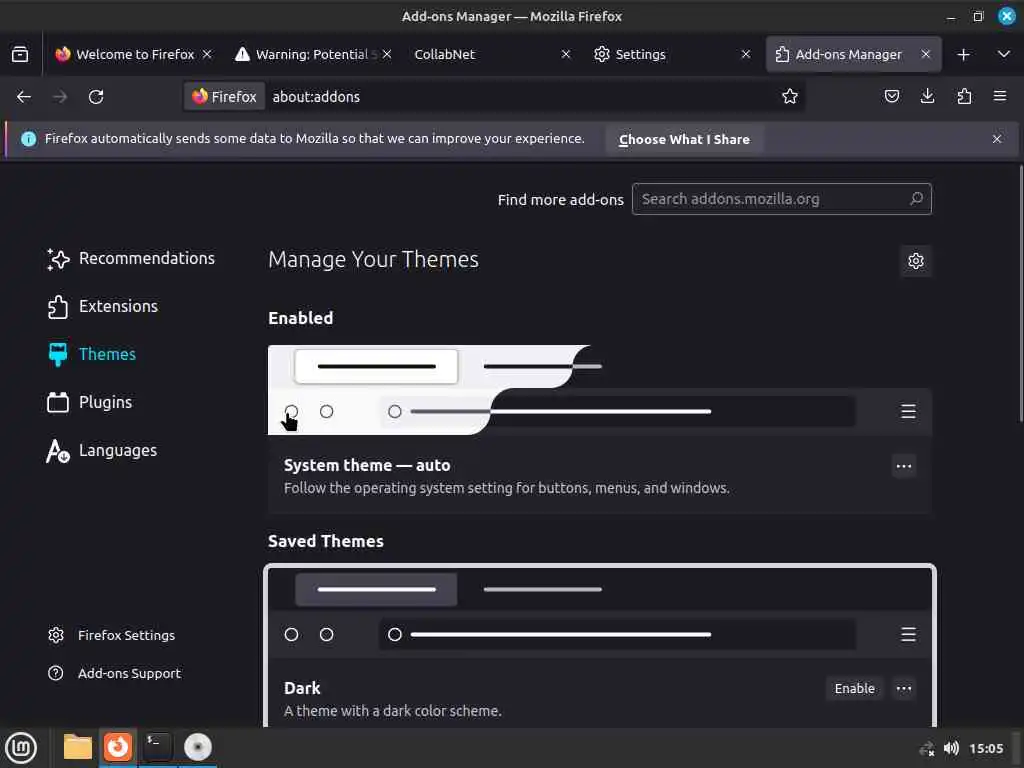
Task: Open a new tab with the plus button
Action: 963,54
